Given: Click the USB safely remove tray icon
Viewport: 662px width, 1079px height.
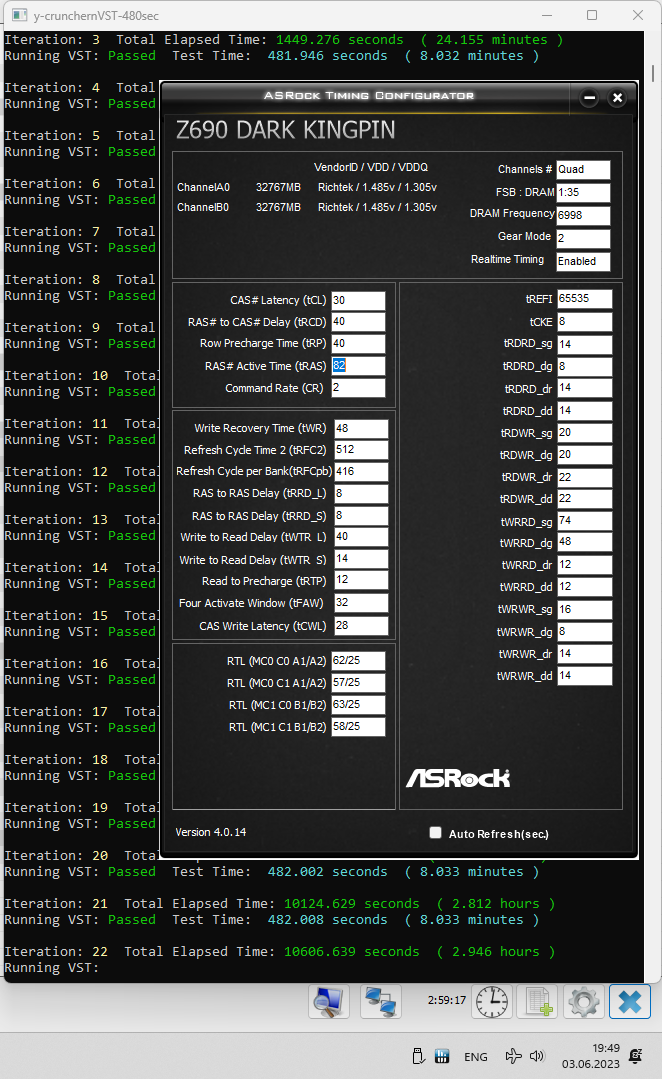Looking at the screenshot, I should pos(418,1056).
